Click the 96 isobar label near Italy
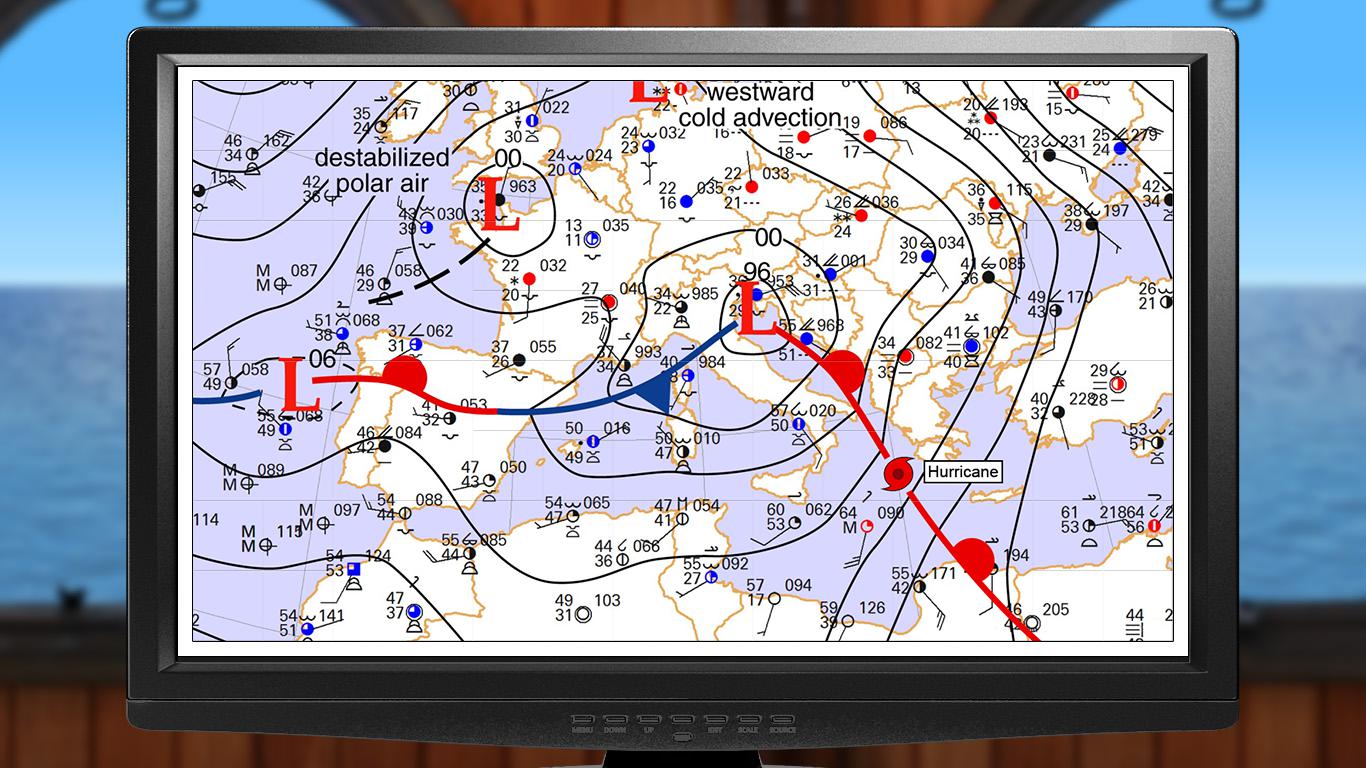This screenshot has height=768, width=1366. tap(757, 272)
